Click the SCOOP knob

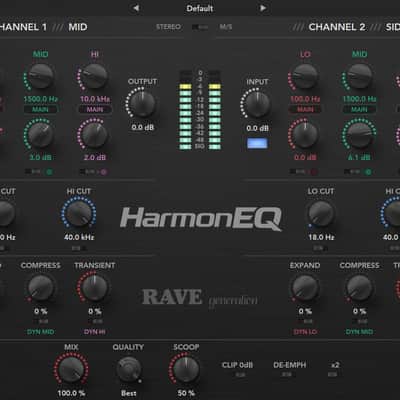(186, 369)
